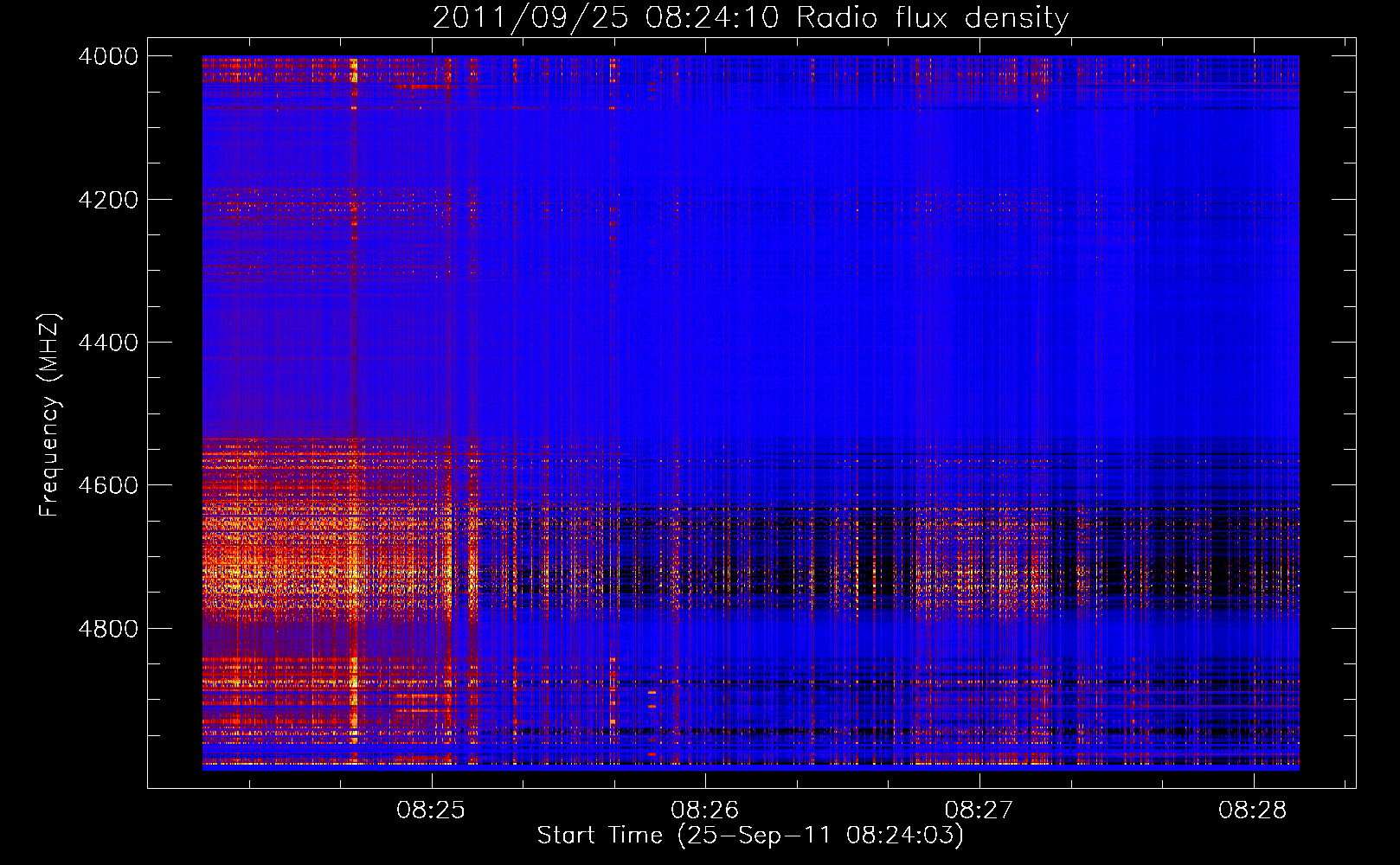Select the 4400 frequency tick label
1400x865 pixels.
[x=108, y=343]
